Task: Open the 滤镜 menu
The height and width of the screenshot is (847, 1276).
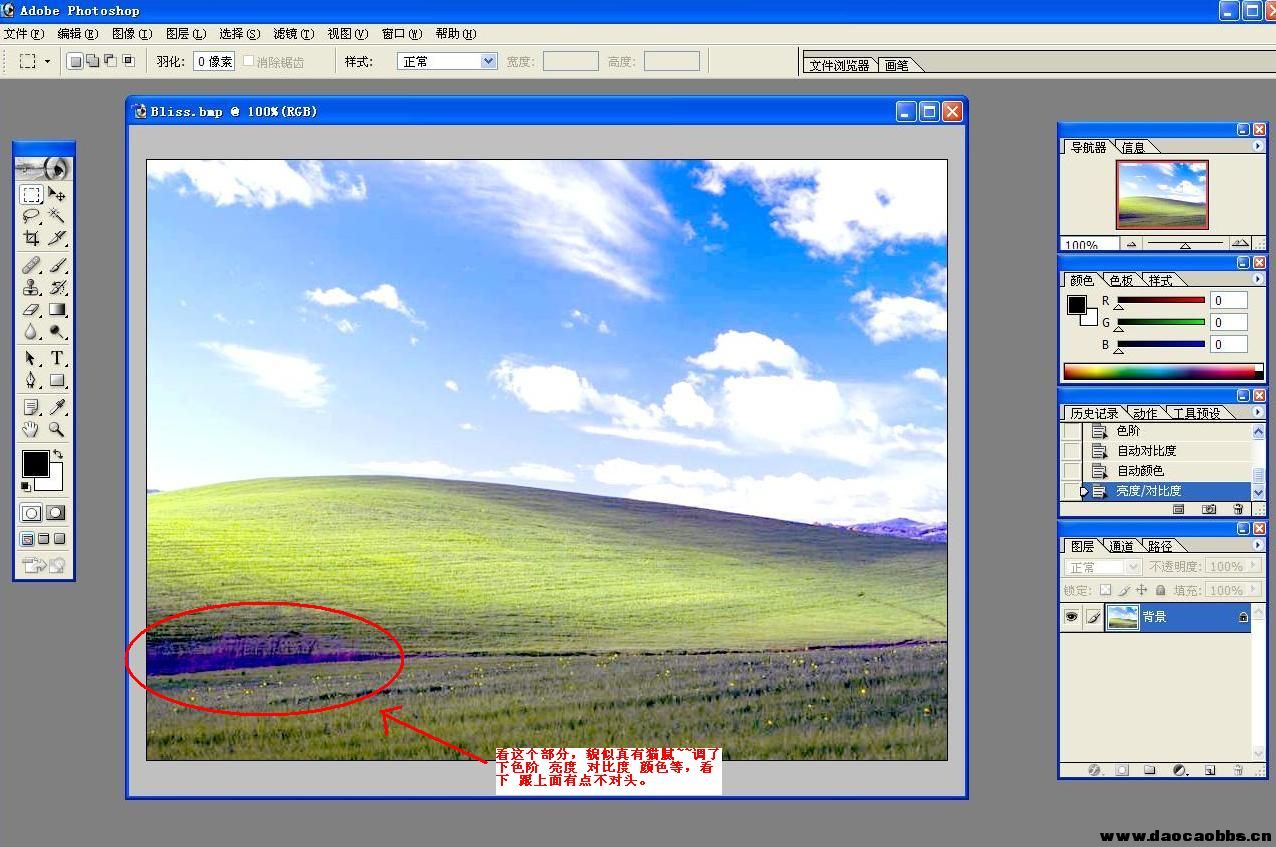Action: pos(294,34)
